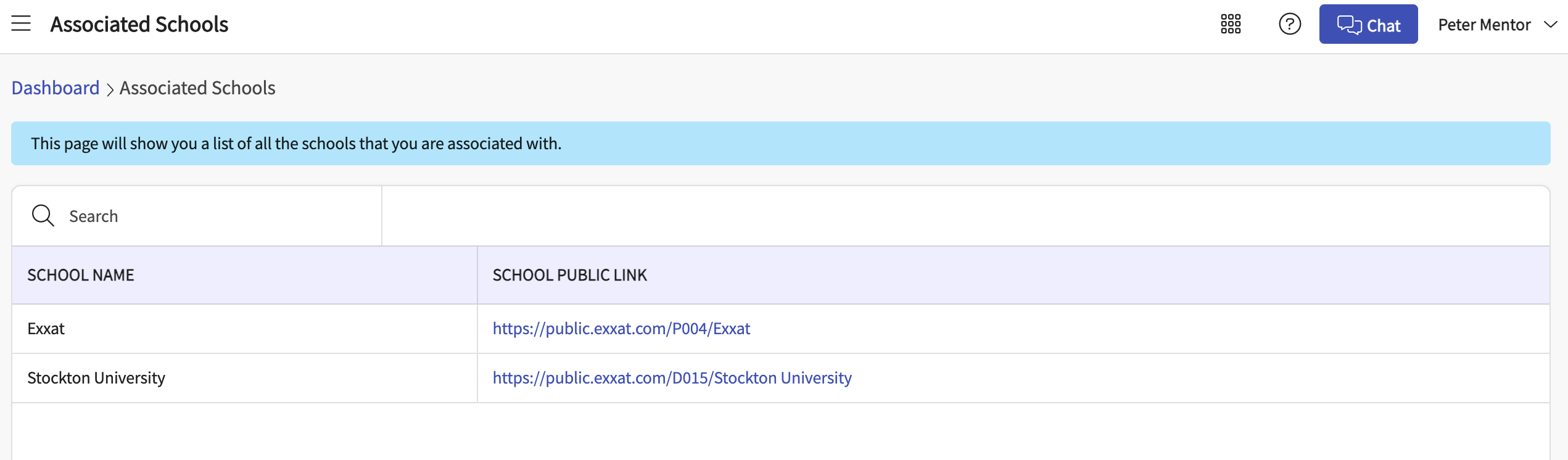Click the SCHOOL PUBLIC LINK column header
Image resolution: width=1568 pixels, height=460 pixels.
click(569, 275)
